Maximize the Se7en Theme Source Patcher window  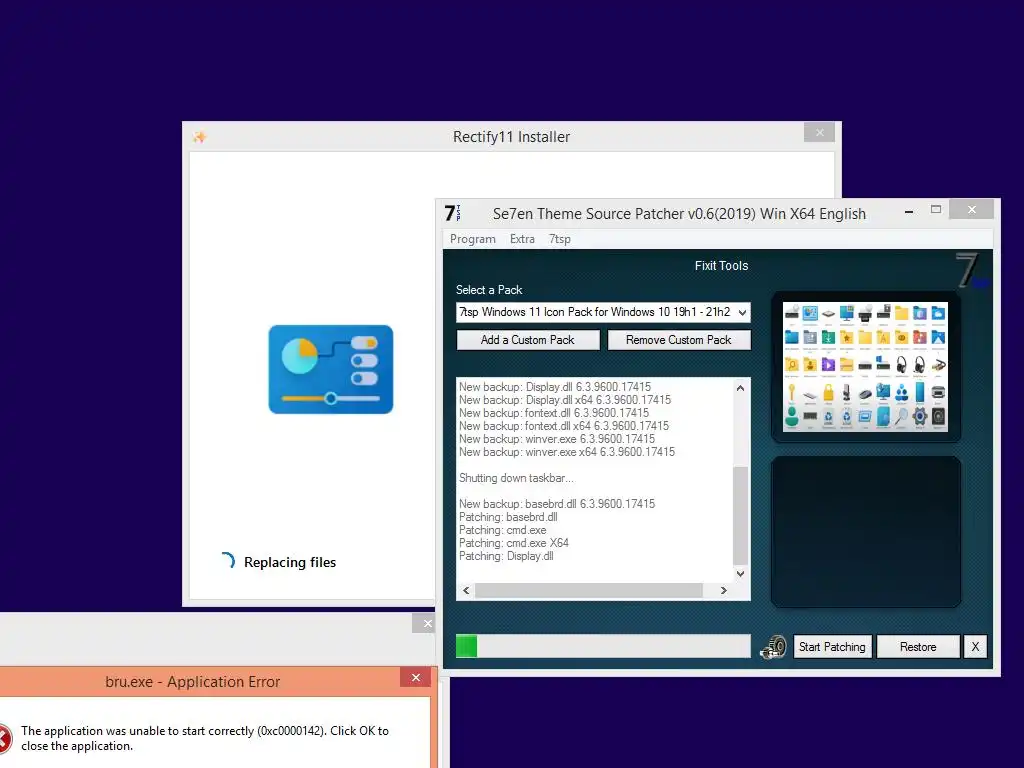(x=936, y=210)
